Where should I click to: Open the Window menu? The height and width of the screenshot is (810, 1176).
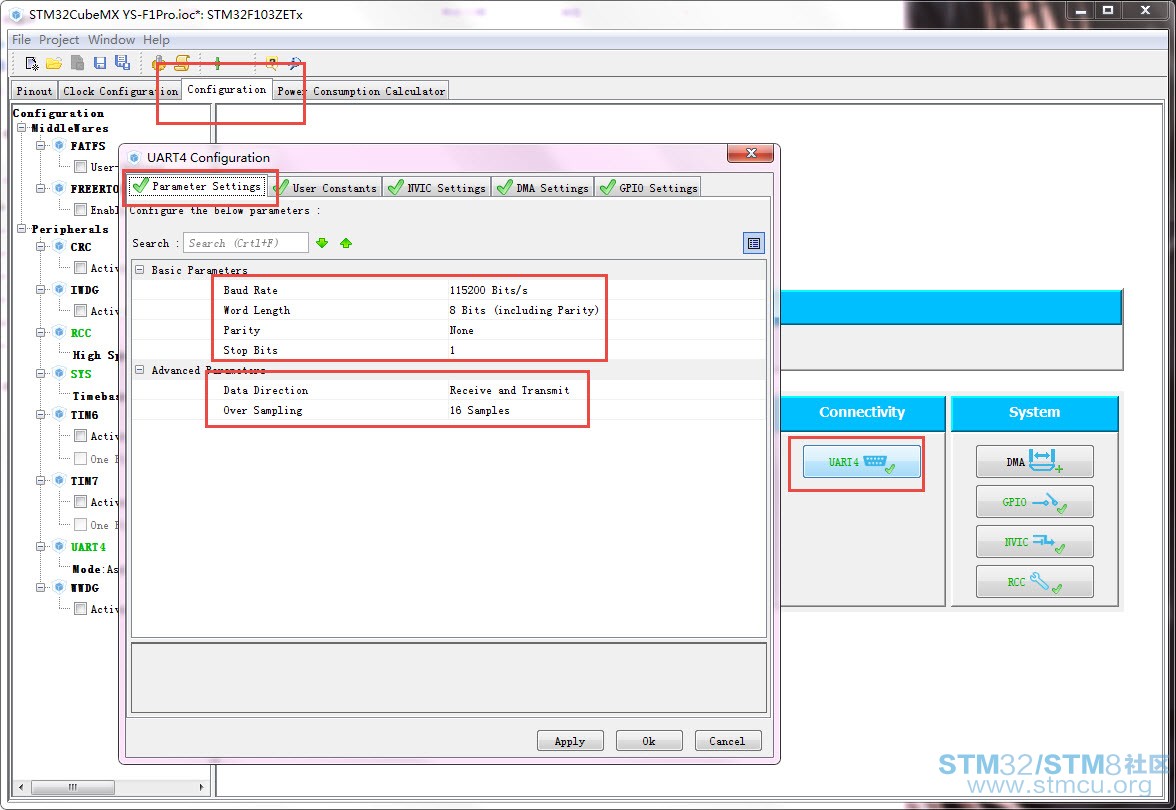[x=111, y=40]
